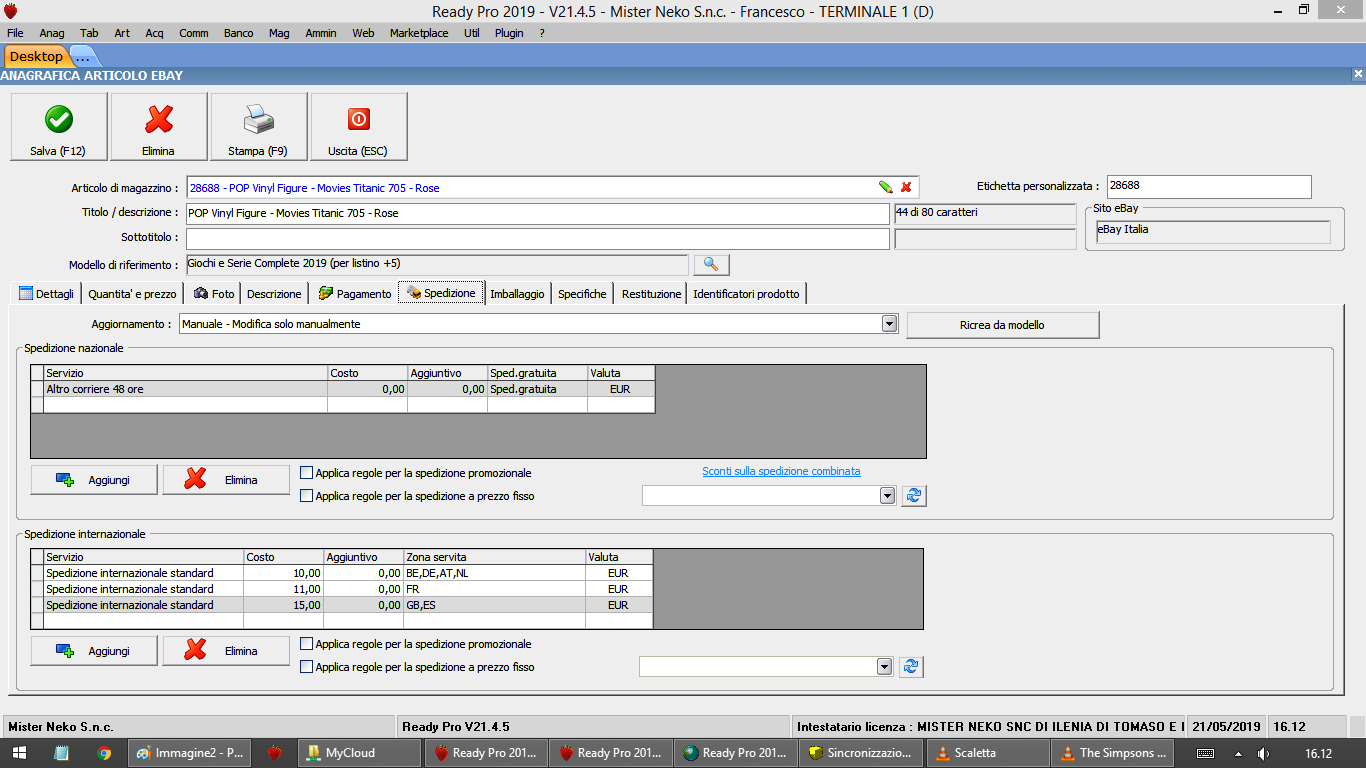Open the Scaletta VLC taskbar item
The height and width of the screenshot is (768, 1366).
click(986, 753)
